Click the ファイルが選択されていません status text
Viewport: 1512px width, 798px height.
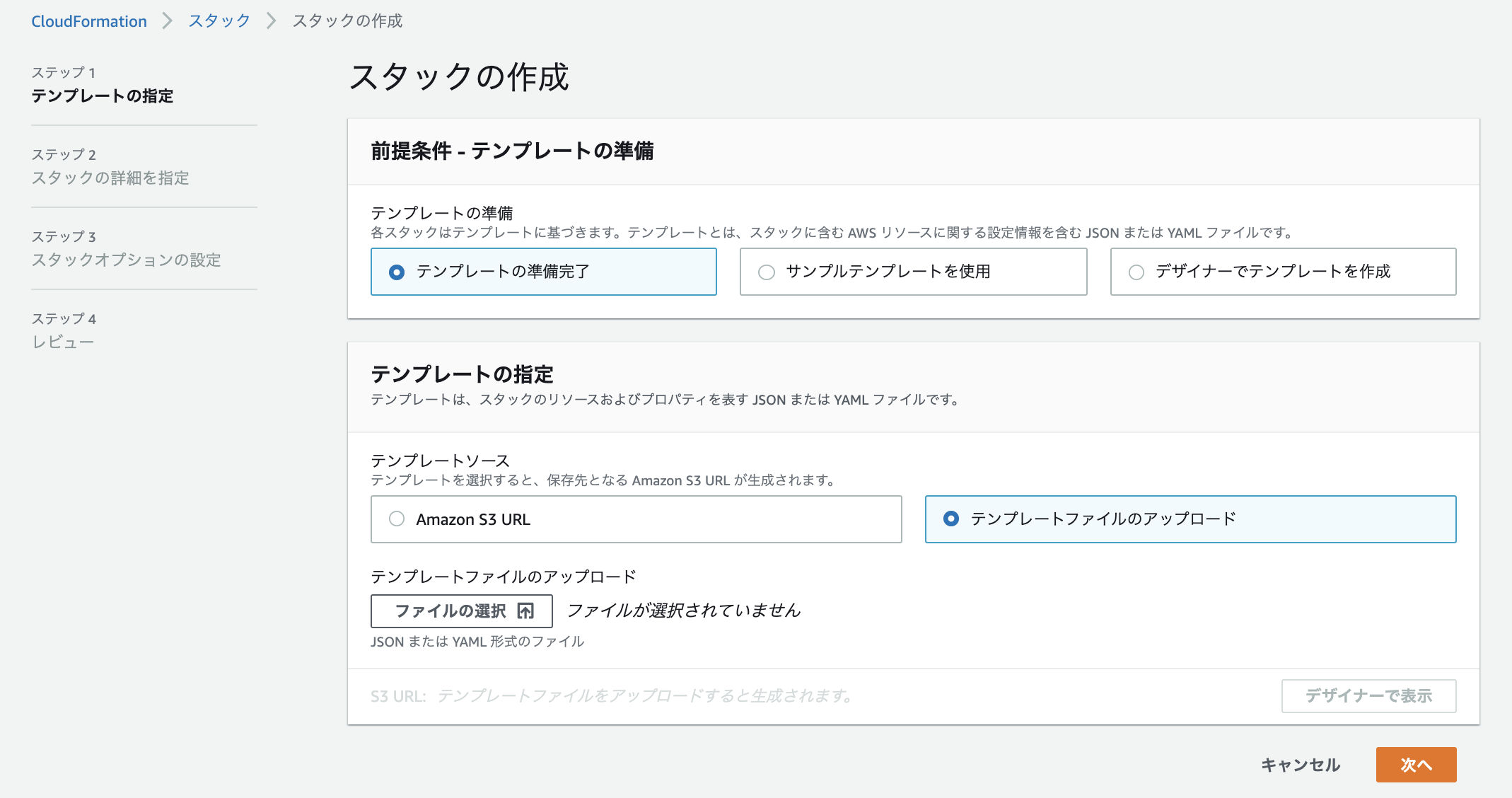pyautogui.click(x=683, y=611)
